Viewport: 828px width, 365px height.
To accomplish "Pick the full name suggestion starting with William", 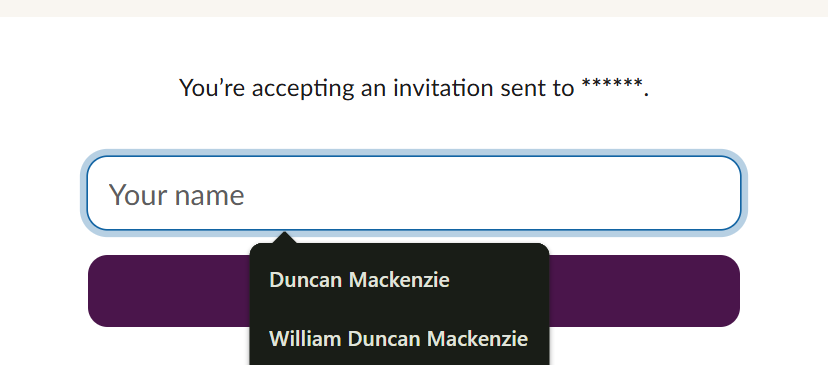I will click(x=399, y=338).
